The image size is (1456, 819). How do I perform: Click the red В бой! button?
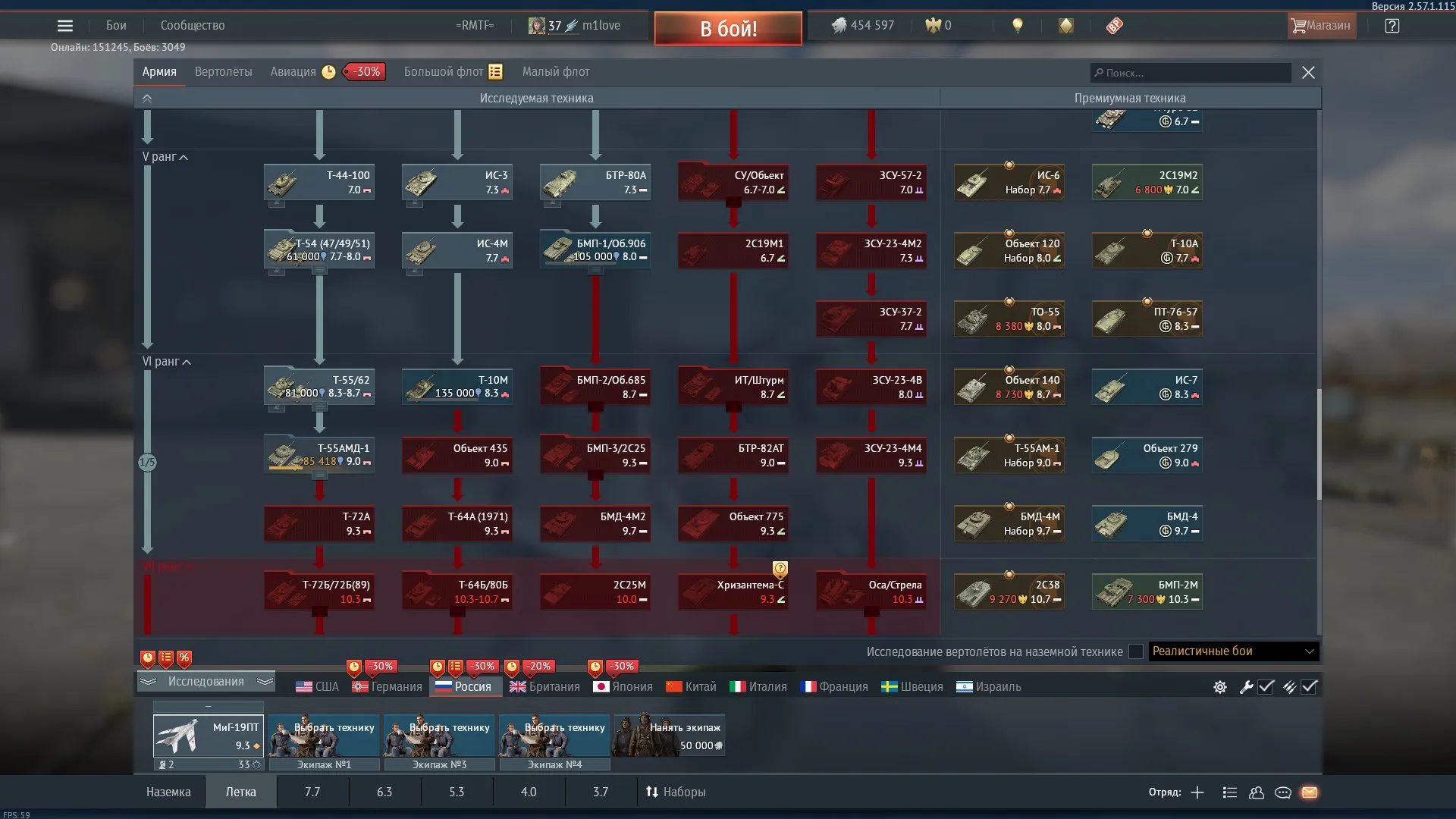[728, 28]
